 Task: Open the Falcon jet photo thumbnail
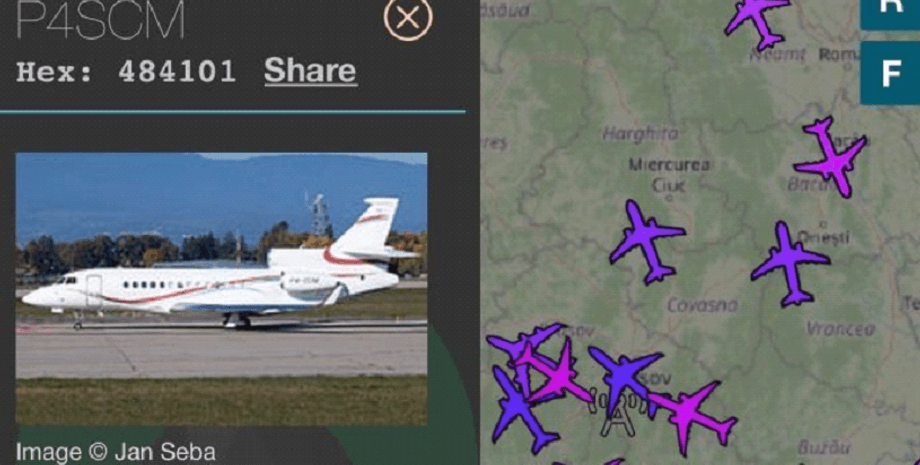tap(221, 289)
